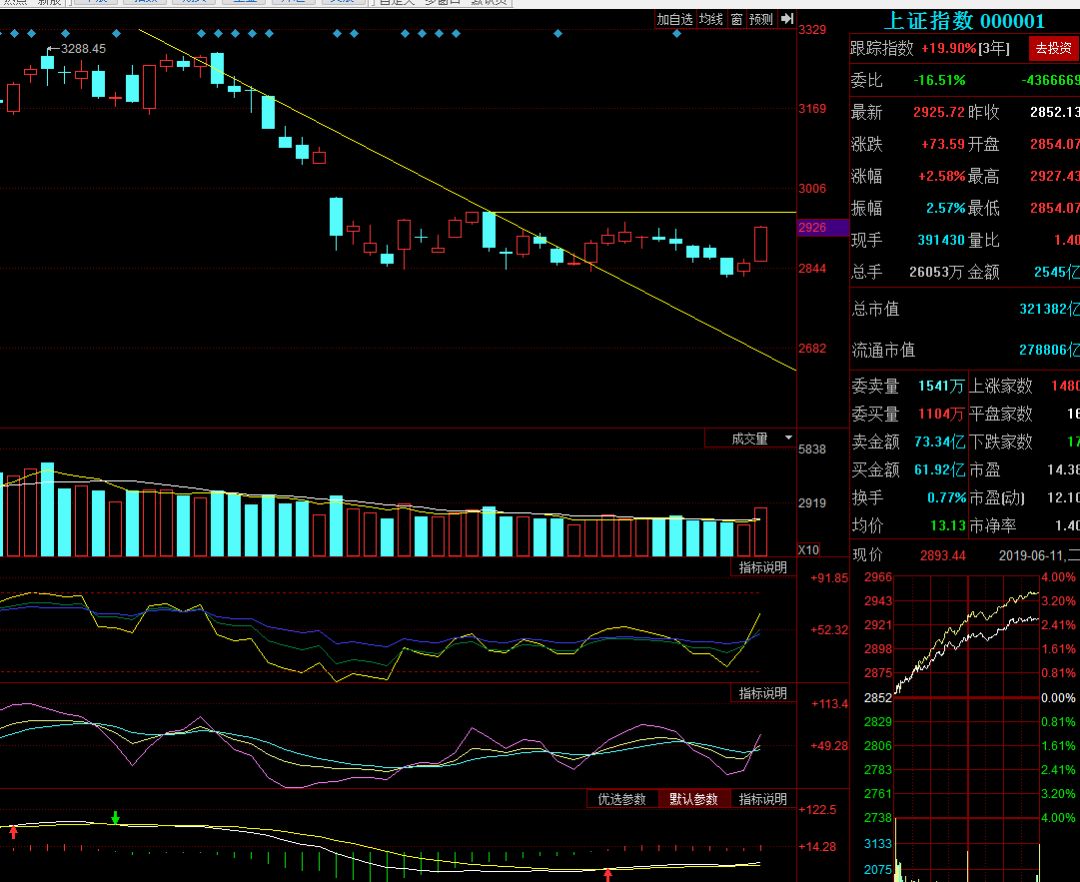Open the 预测 forecast button
The width and height of the screenshot is (1080, 882).
click(x=761, y=19)
